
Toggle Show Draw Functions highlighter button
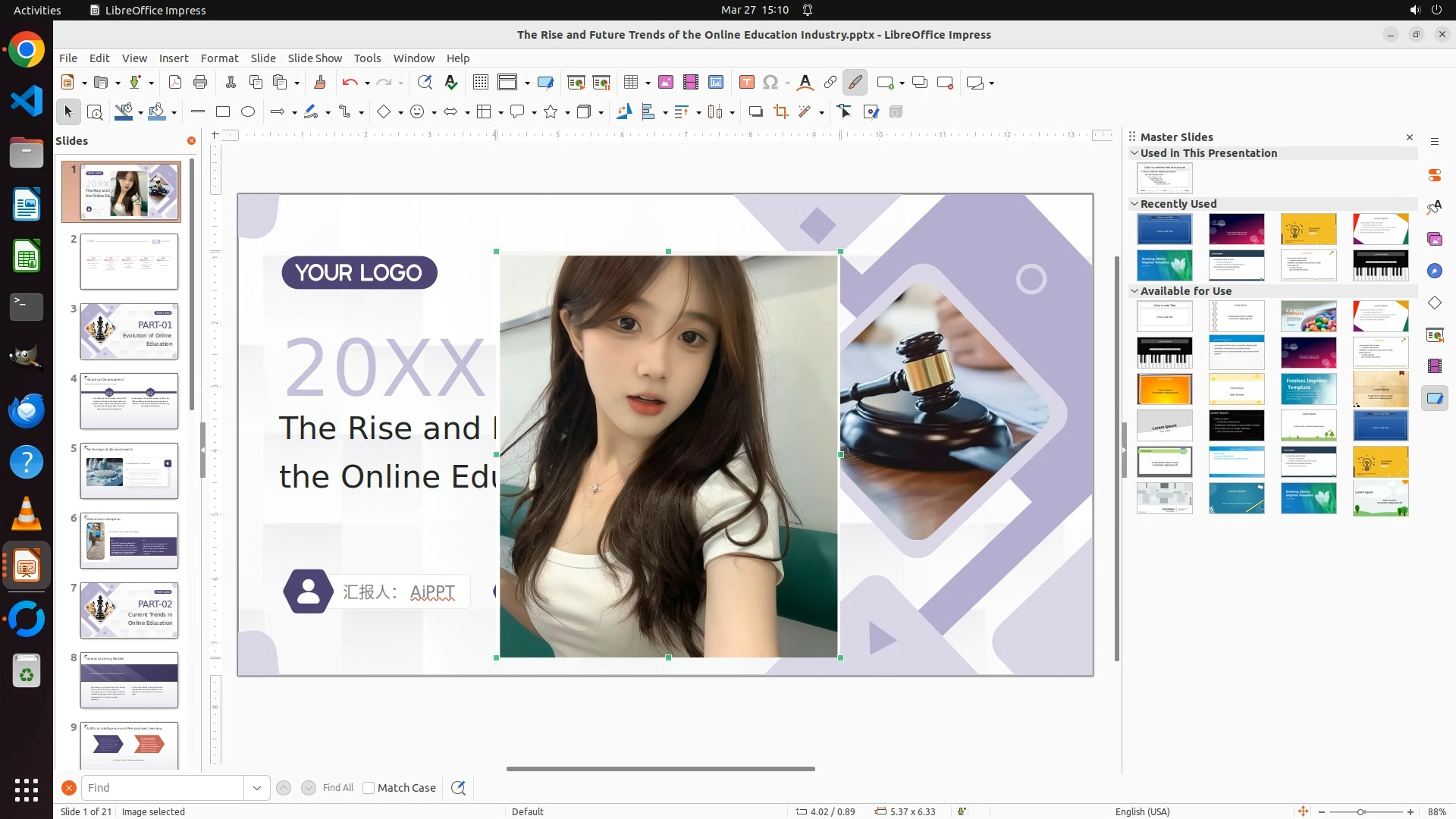[855, 83]
